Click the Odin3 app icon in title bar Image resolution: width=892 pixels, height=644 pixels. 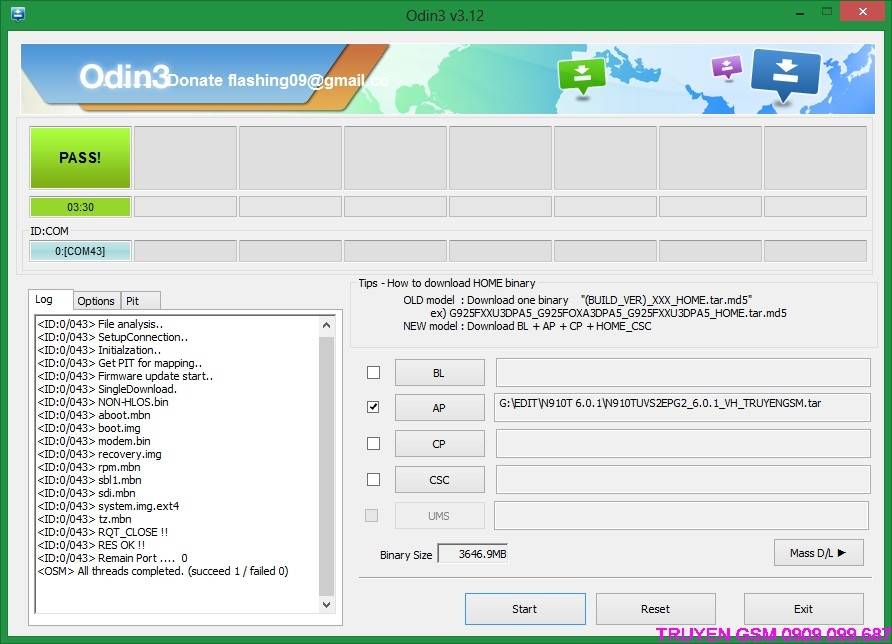pyautogui.click(x=18, y=14)
